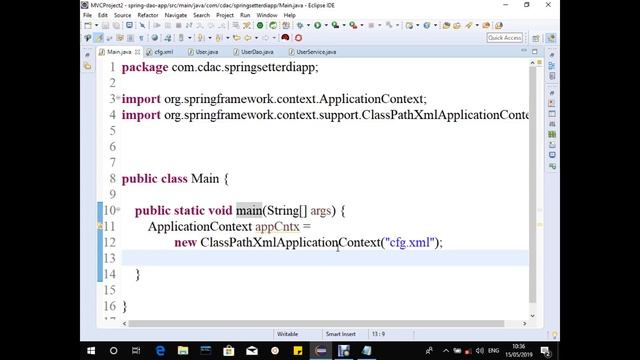Click the green Spring Boot dashboard icon
This screenshot has width=640, height=360.
[260, 25]
